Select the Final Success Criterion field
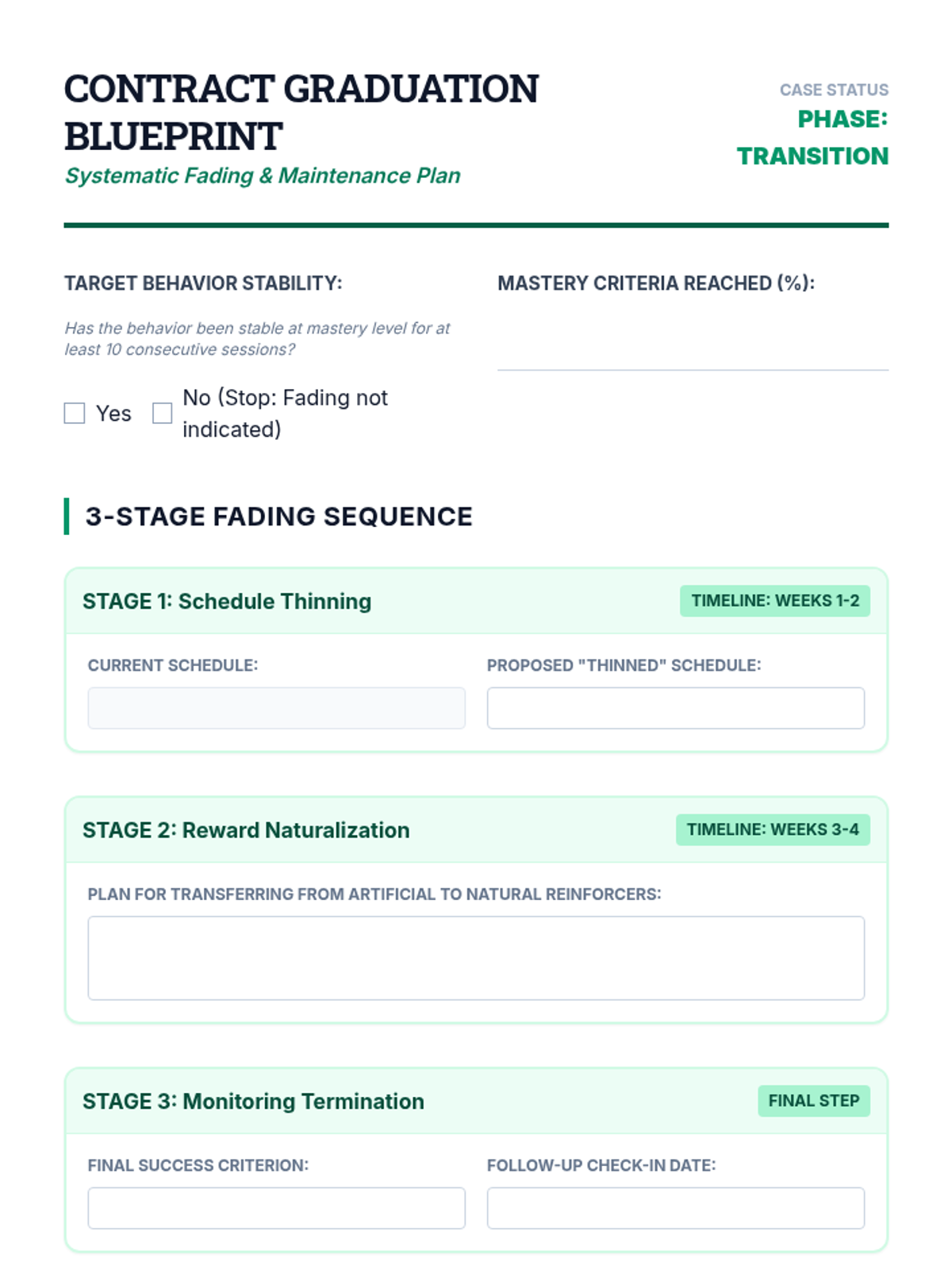This screenshot has width=952, height=1270. point(276,1208)
